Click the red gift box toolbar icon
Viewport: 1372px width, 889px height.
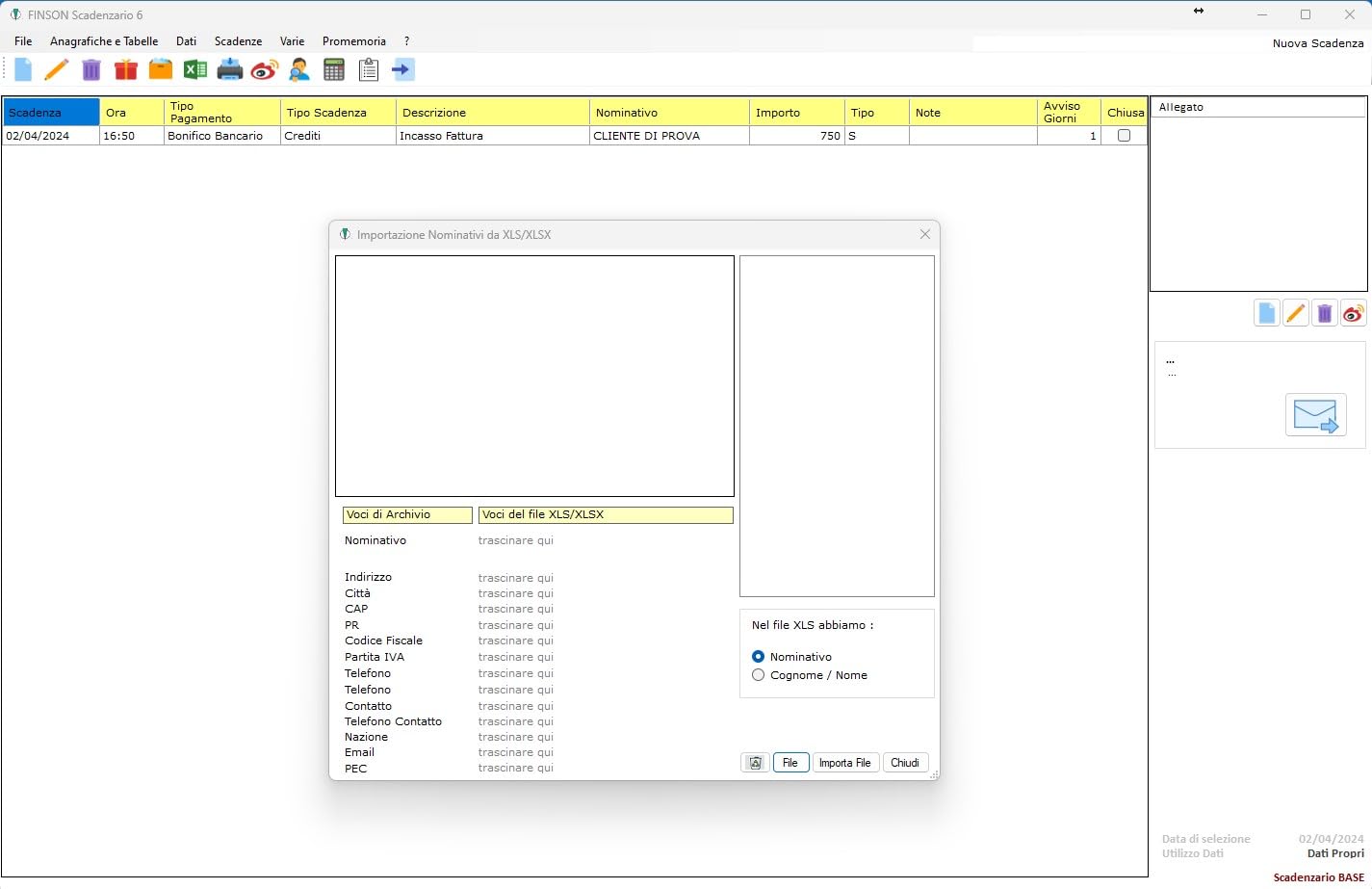point(126,69)
